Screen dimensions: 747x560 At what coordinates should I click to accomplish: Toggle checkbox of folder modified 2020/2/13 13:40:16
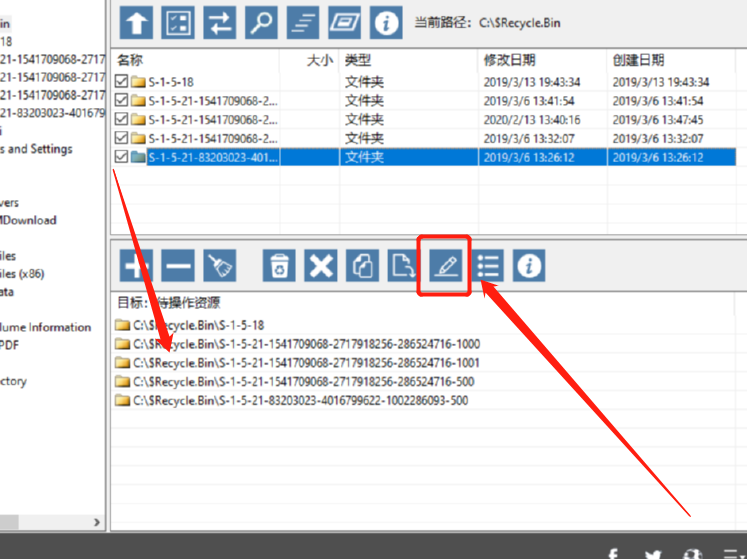tap(121, 119)
